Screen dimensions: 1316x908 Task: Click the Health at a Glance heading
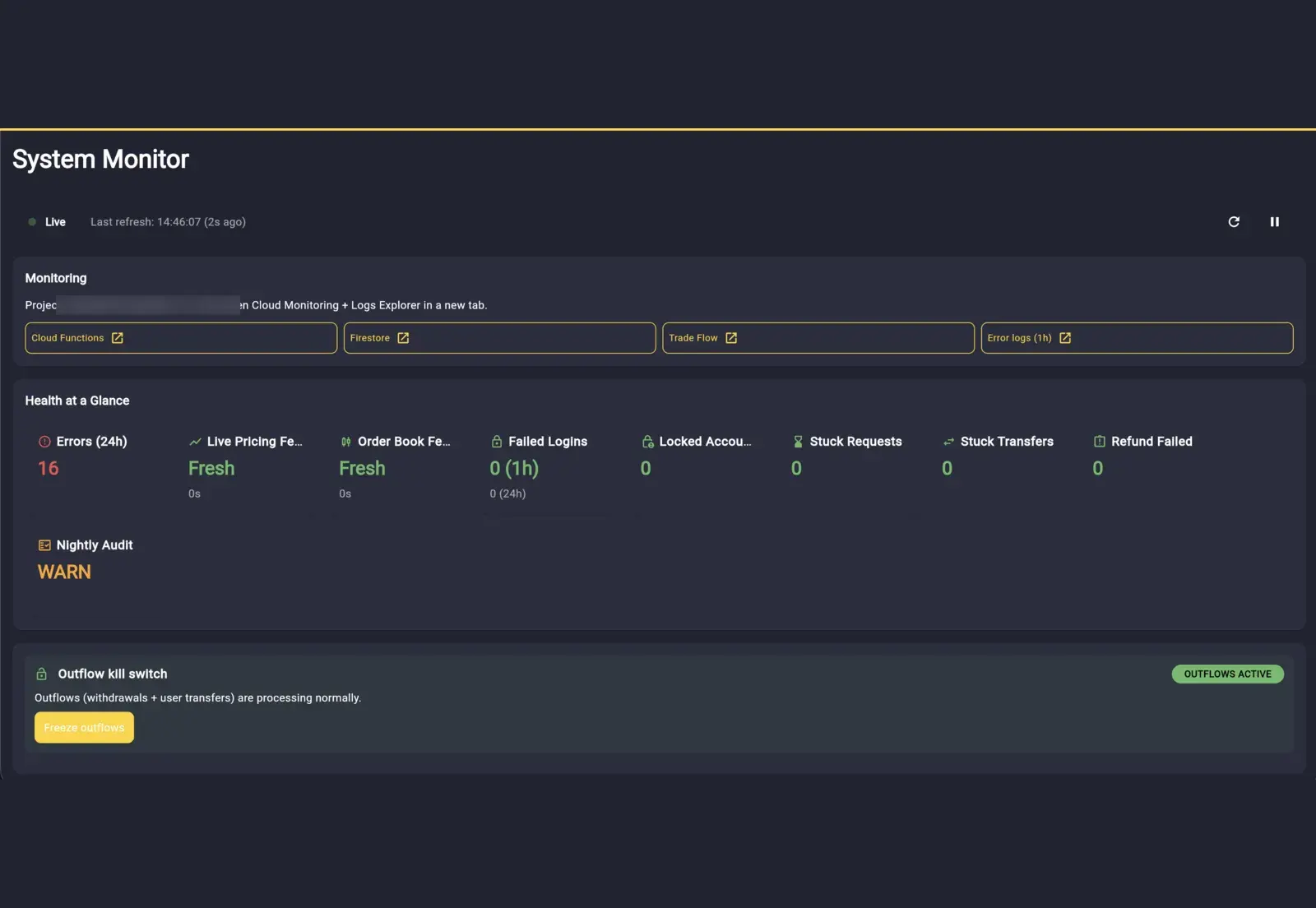point(77,401)
